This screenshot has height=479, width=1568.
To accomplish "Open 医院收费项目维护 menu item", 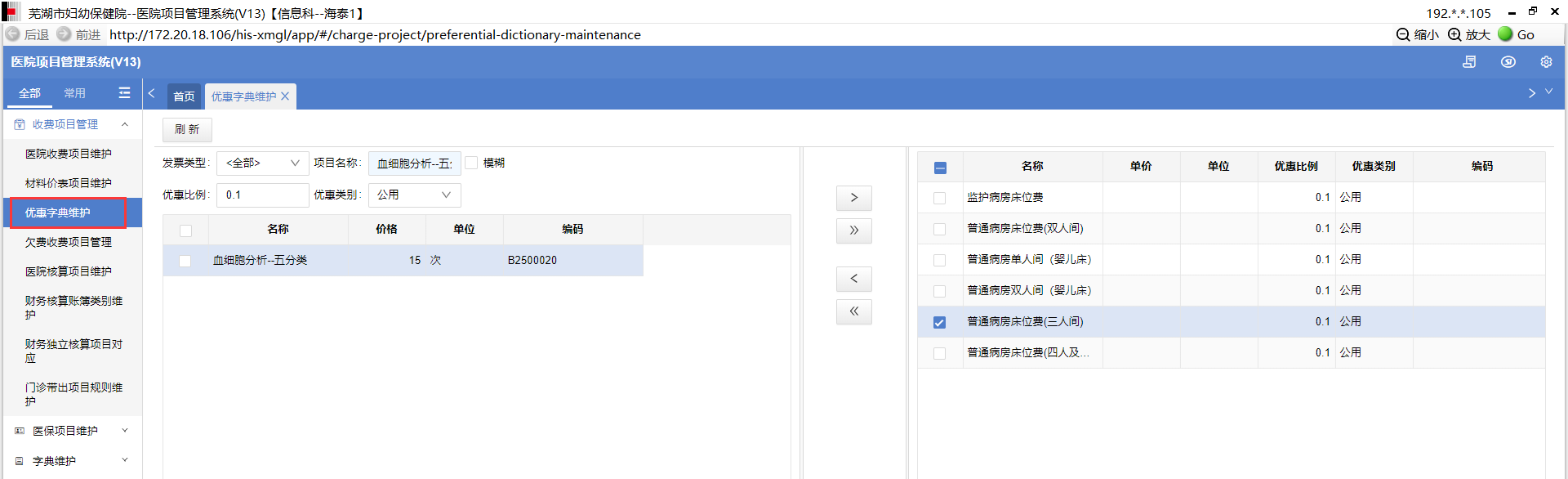I will tap(69, 154).
